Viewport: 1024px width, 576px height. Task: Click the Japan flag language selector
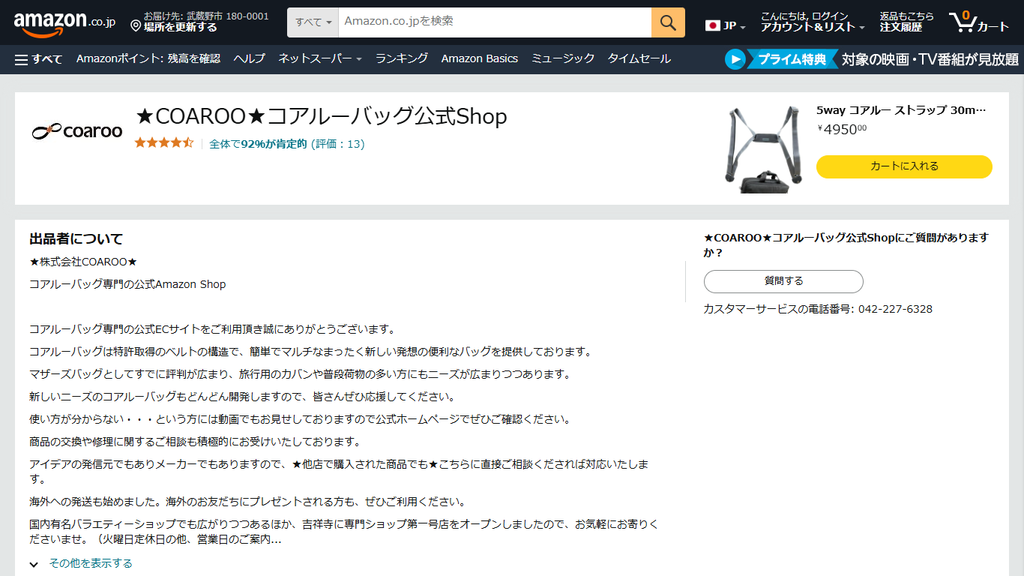[x=725, y=25]
